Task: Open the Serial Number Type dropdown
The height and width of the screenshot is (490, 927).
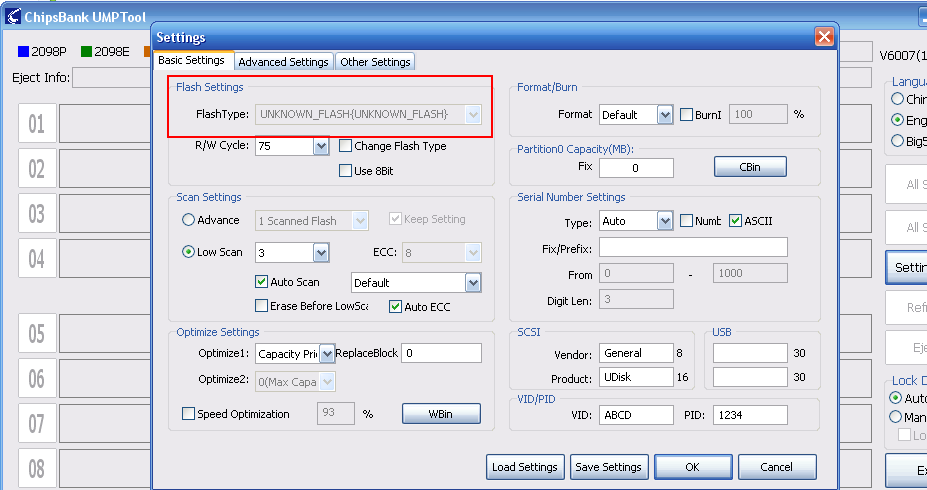Action: click(x=665, y=221)
